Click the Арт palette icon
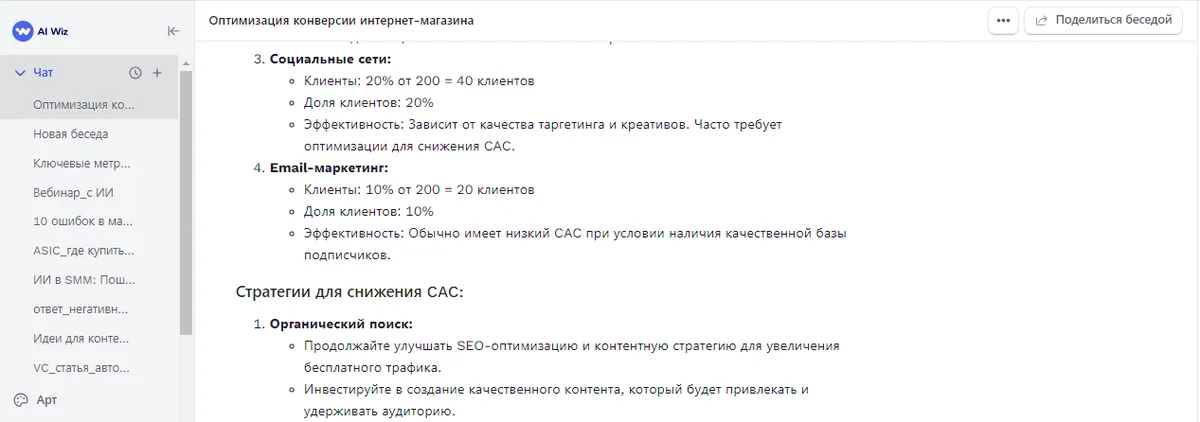Image resolution: width=1200 pixels, height=422 pixels. point(21,400)
